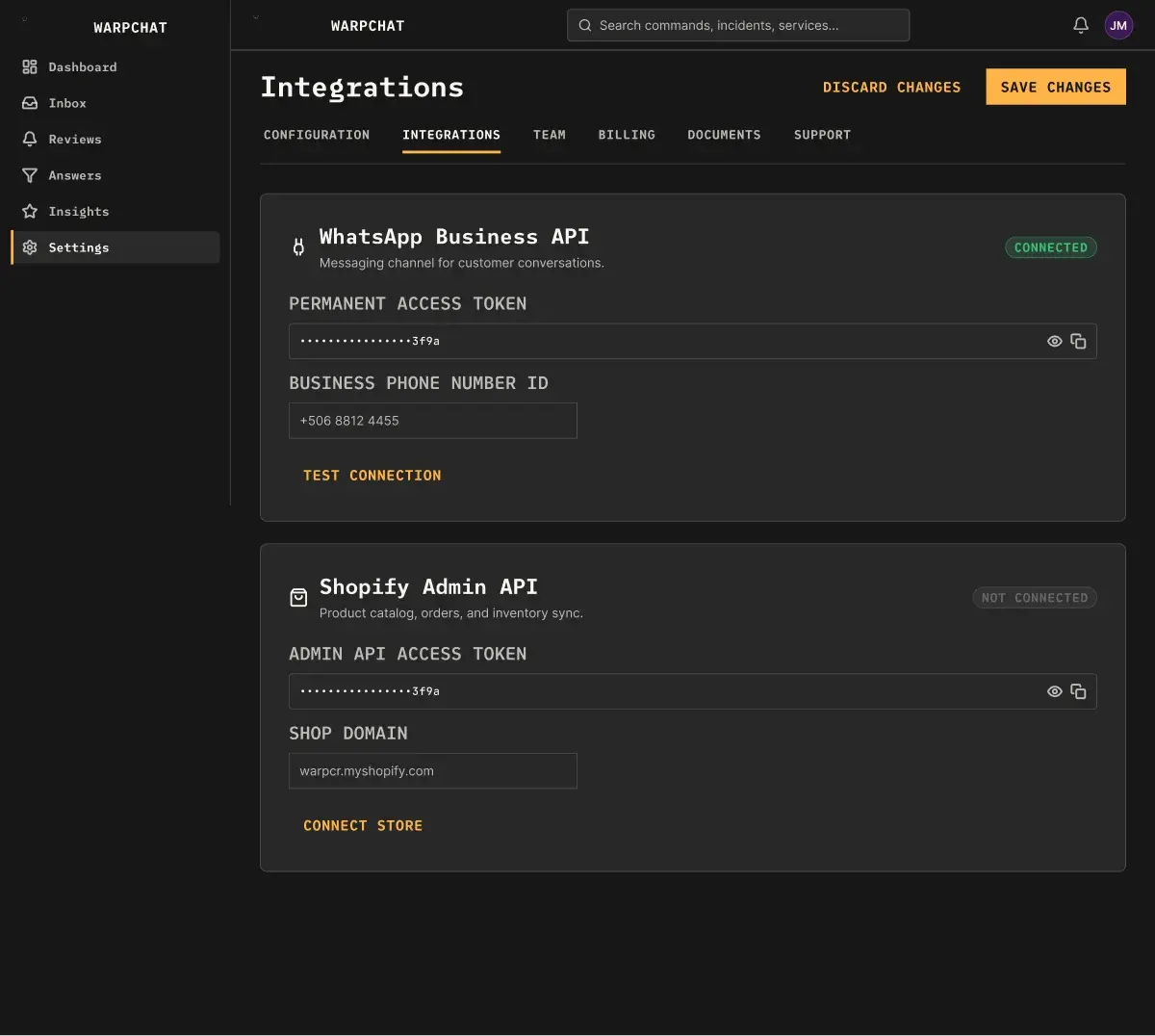The image size is (1155, 1036).
Task: Select Answers in the sidebar
Action: [115, 175]
